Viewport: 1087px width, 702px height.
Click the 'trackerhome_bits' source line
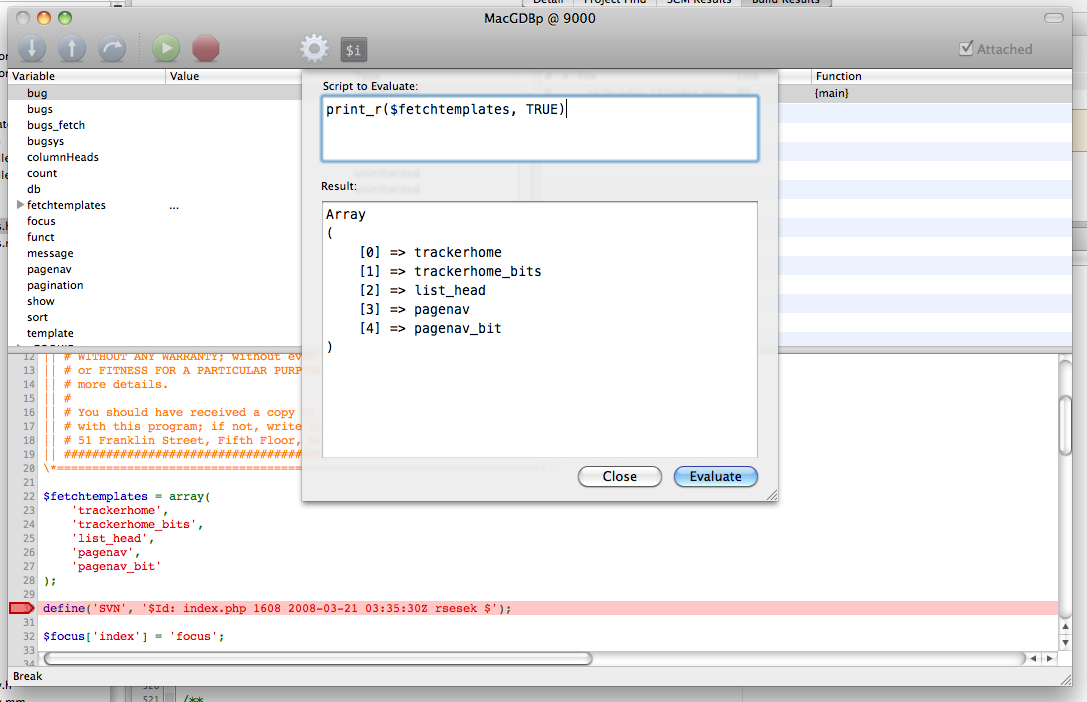[x=137, y=525]
